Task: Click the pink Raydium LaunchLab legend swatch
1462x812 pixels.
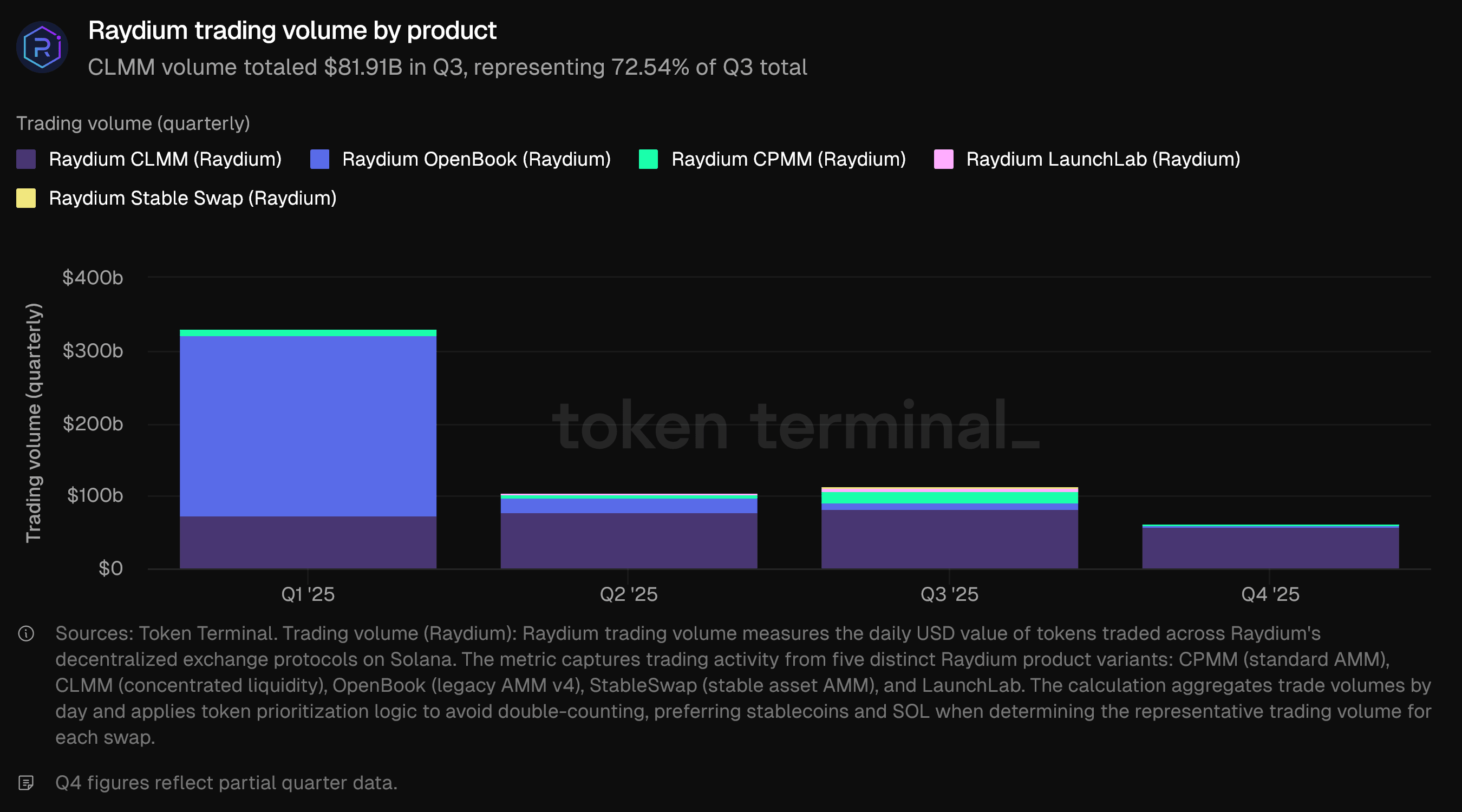Action: pos(943,160)
